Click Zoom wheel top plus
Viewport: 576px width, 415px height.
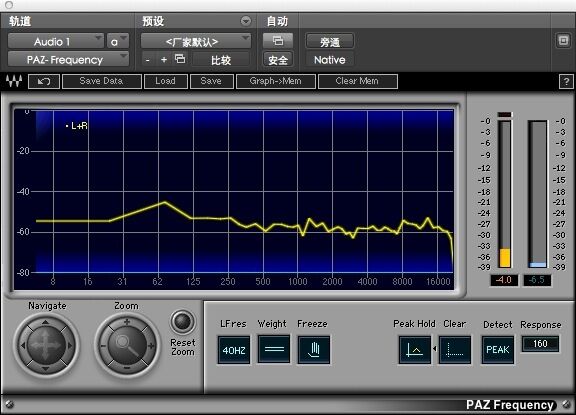[127, 322]
